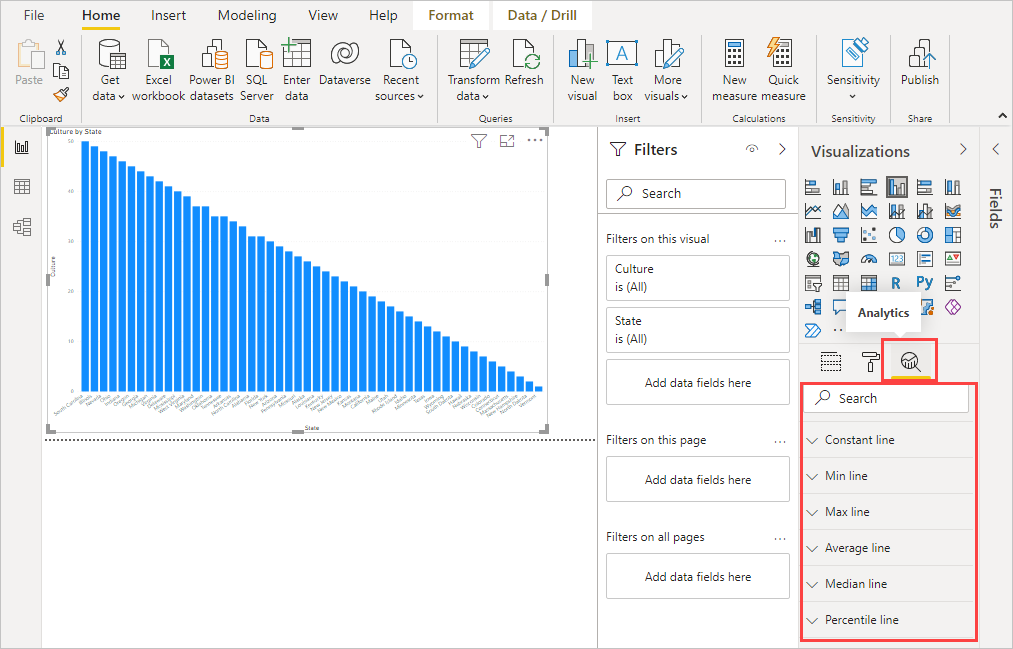The image size is (1013, 649).
Task: Switch to Data view in the left sidebar
Action: 20,187
